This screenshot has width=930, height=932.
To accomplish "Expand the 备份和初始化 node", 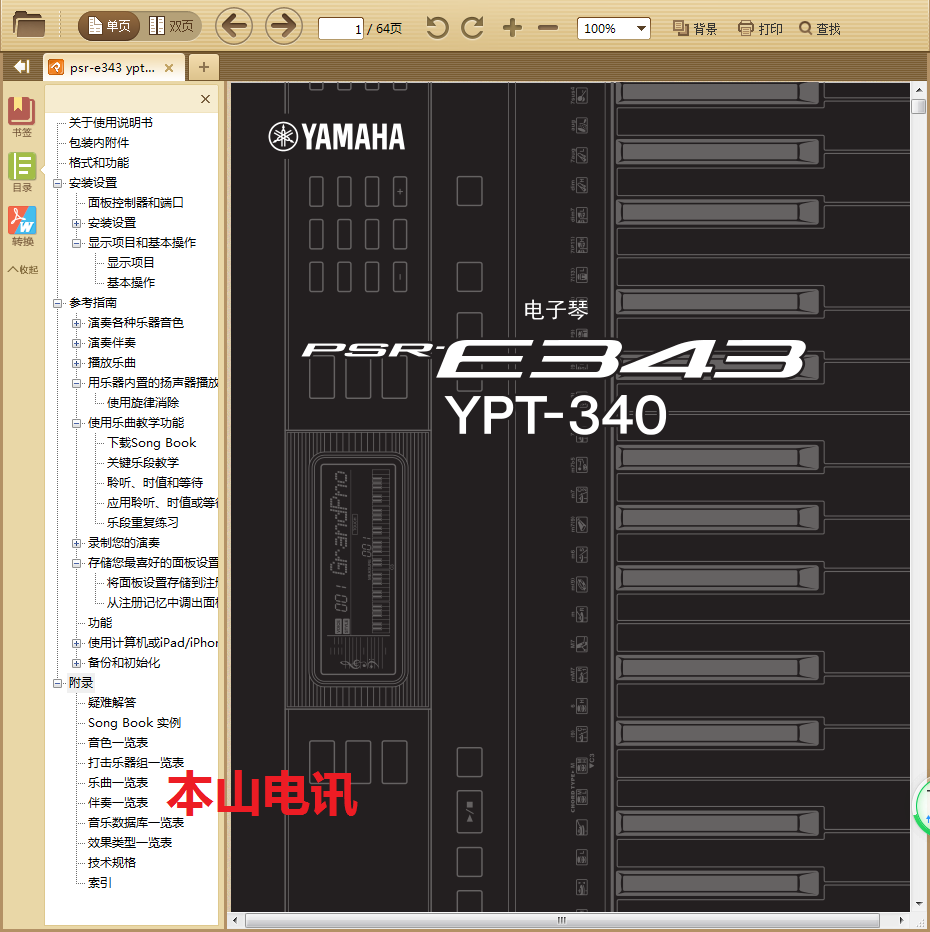I will tap(77, 663).
